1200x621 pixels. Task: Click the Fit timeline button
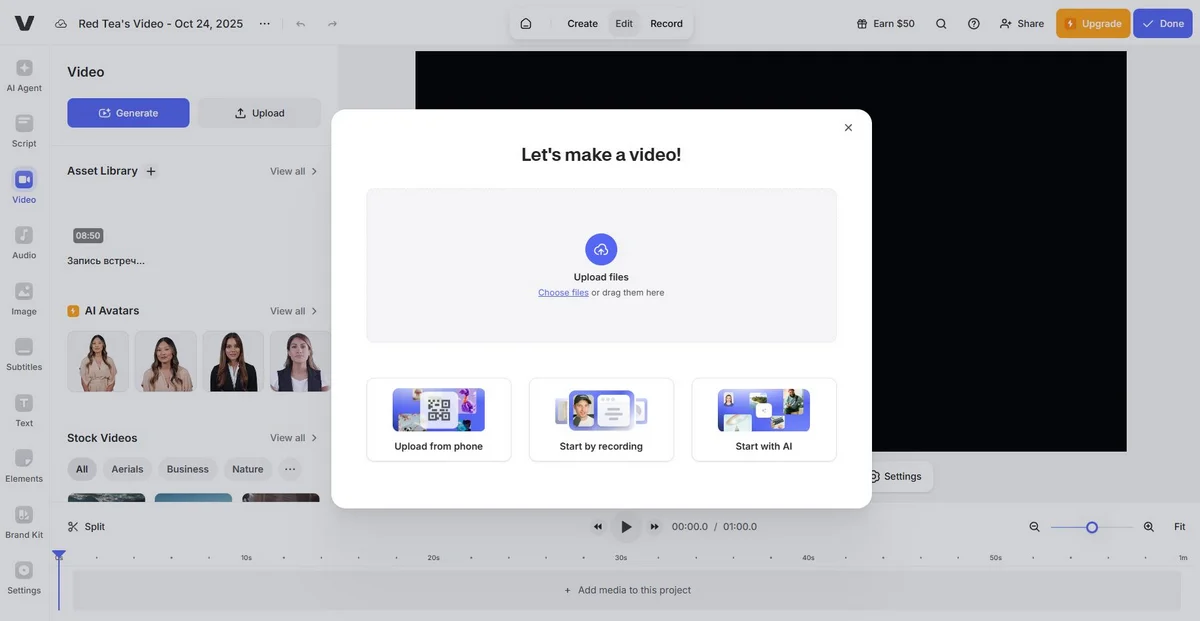pos(1180,526)
